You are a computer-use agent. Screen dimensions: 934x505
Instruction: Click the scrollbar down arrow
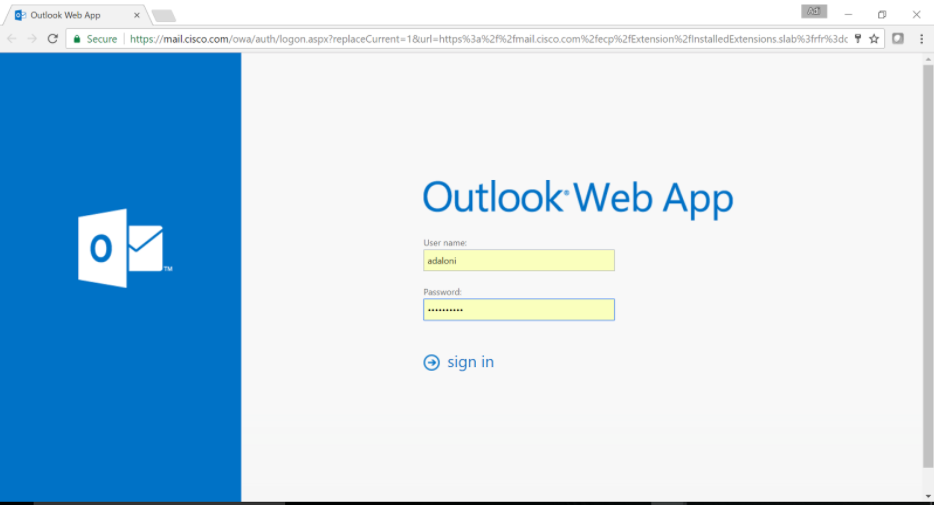pos(928,496)
